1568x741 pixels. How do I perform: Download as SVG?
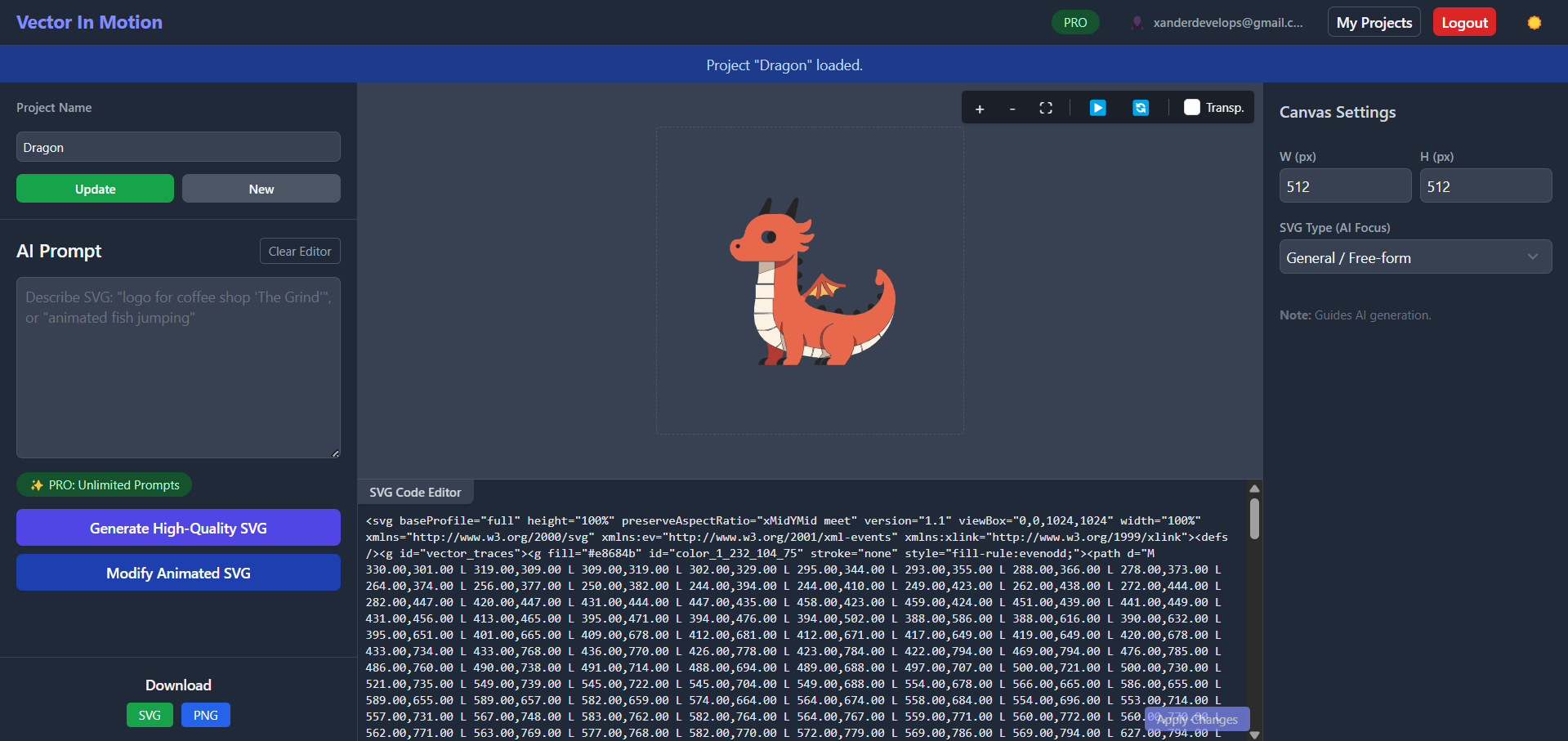point(150,715)
